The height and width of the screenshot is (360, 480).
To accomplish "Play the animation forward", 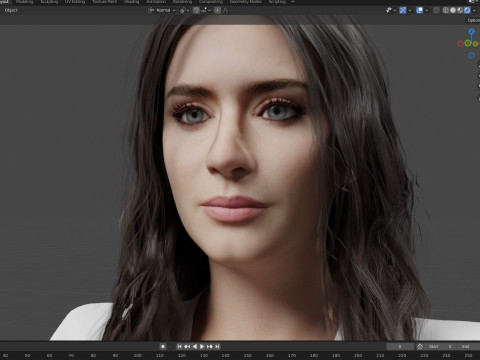I will [x=202, y=347].
